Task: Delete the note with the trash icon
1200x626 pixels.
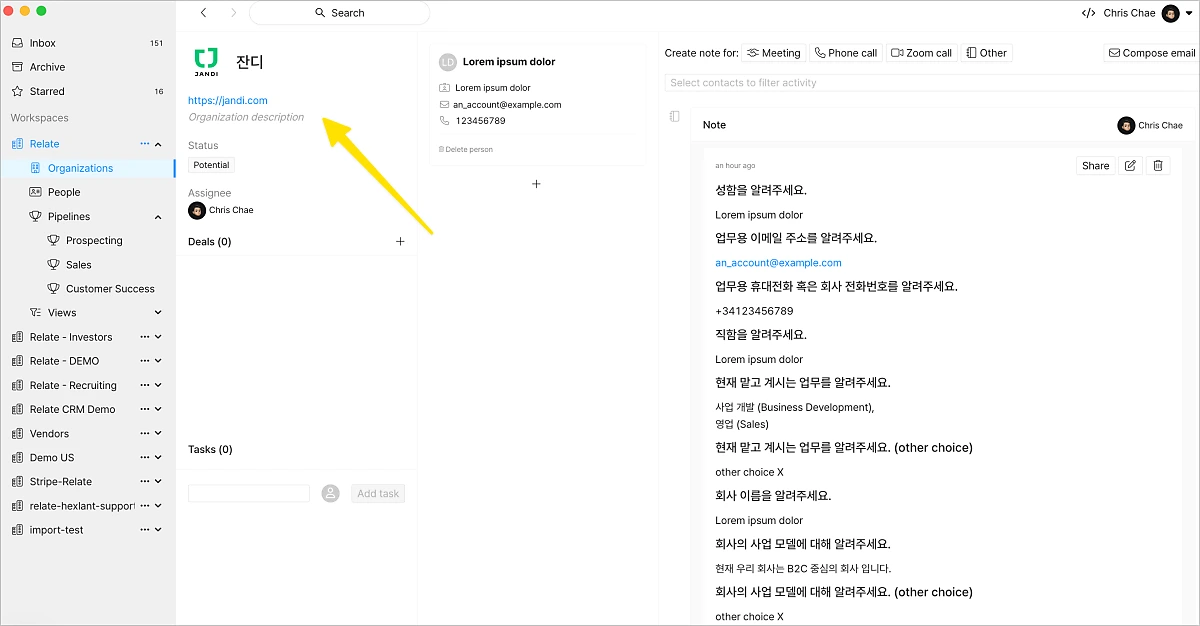Action: coord(1157,166)
